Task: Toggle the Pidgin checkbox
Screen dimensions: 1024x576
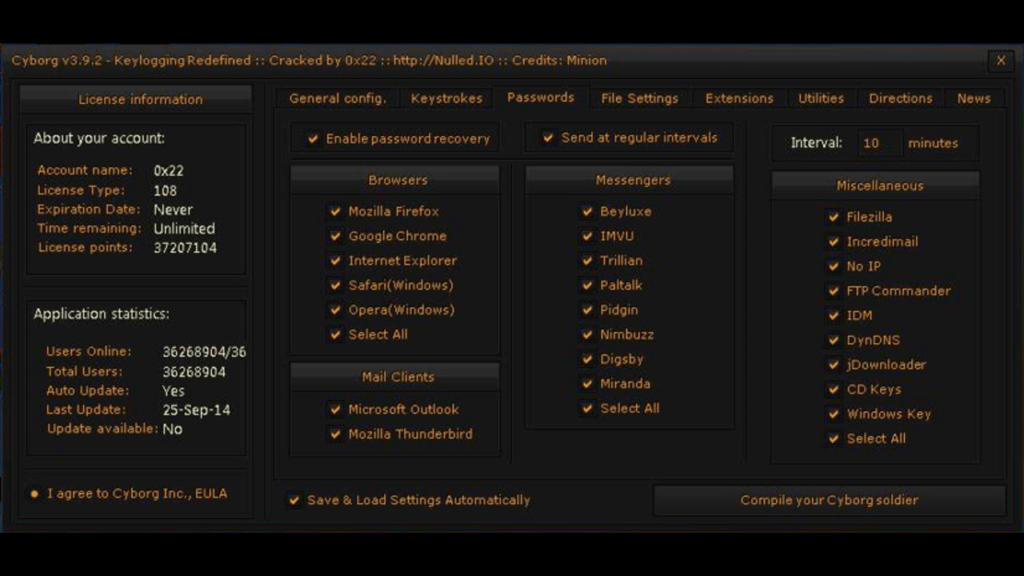Action: pos(587,310)
